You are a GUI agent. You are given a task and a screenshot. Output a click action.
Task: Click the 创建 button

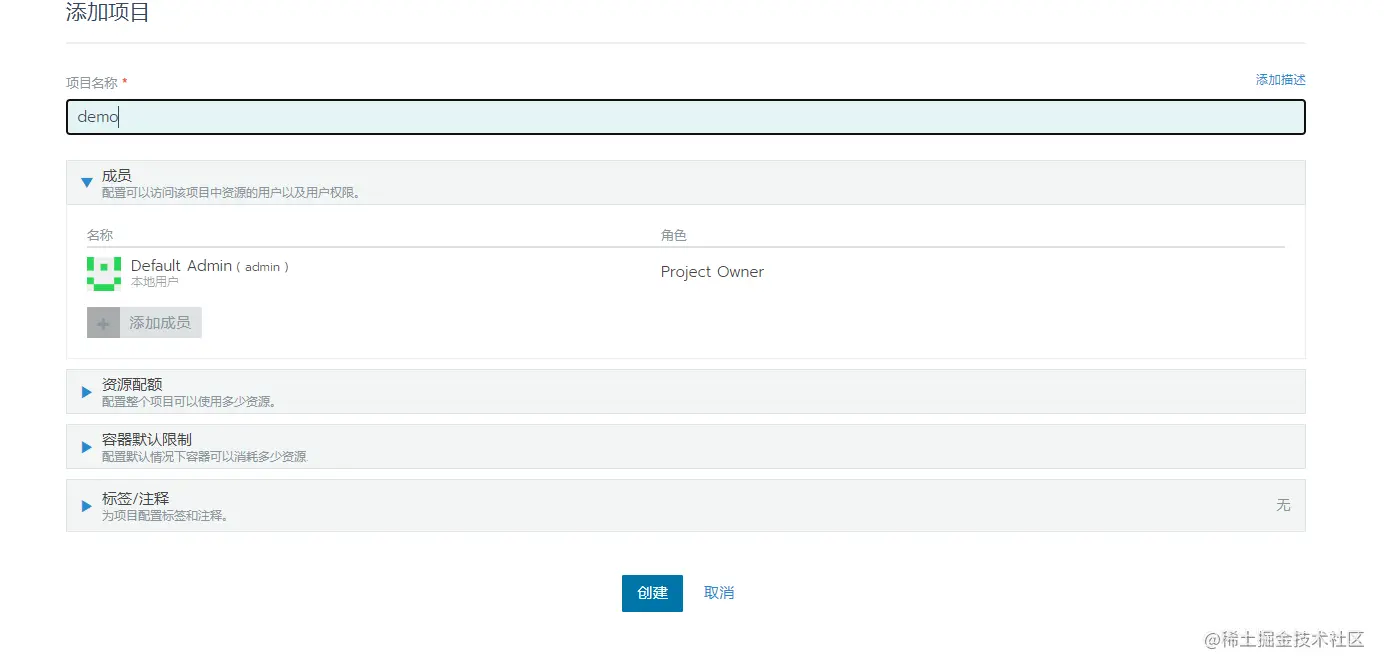(652, 593)
